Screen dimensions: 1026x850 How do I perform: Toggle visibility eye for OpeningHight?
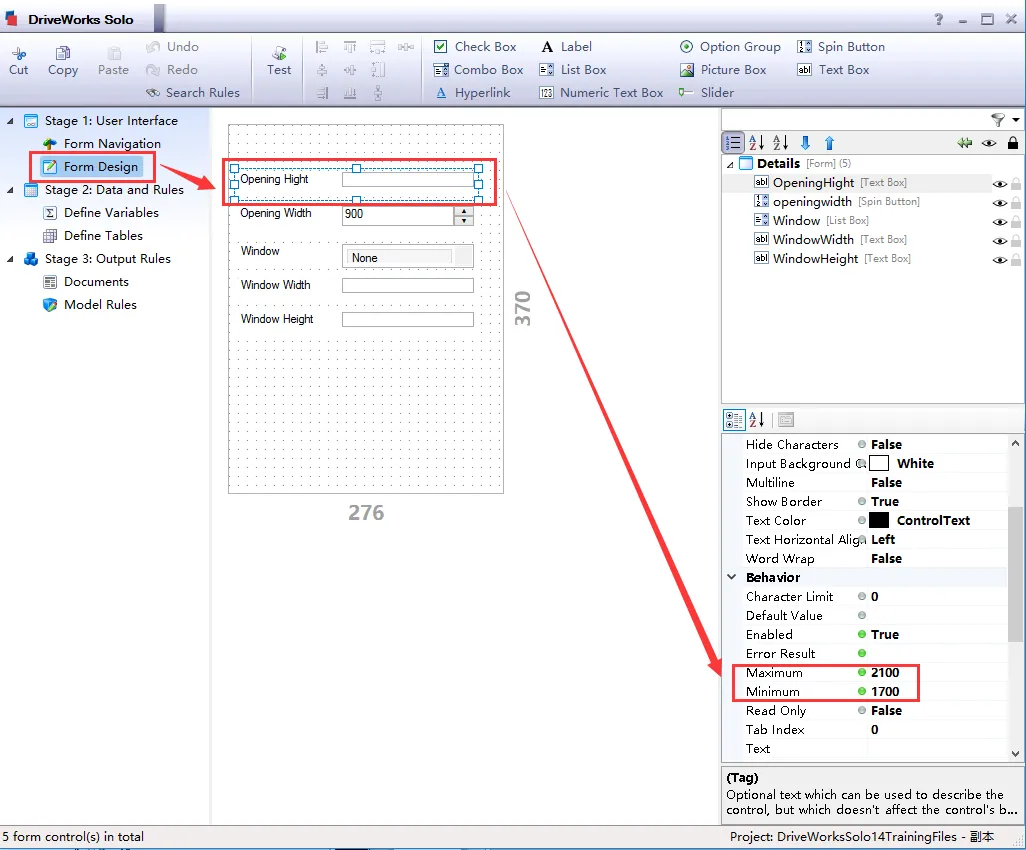tap(998, 184)
